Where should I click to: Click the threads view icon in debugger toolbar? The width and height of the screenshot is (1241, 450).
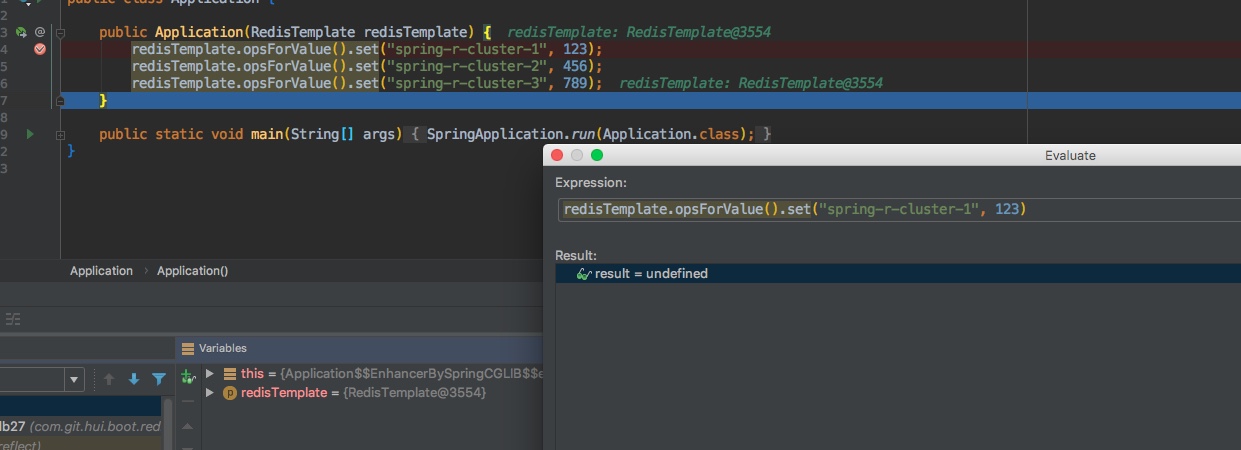click(13, 319)
